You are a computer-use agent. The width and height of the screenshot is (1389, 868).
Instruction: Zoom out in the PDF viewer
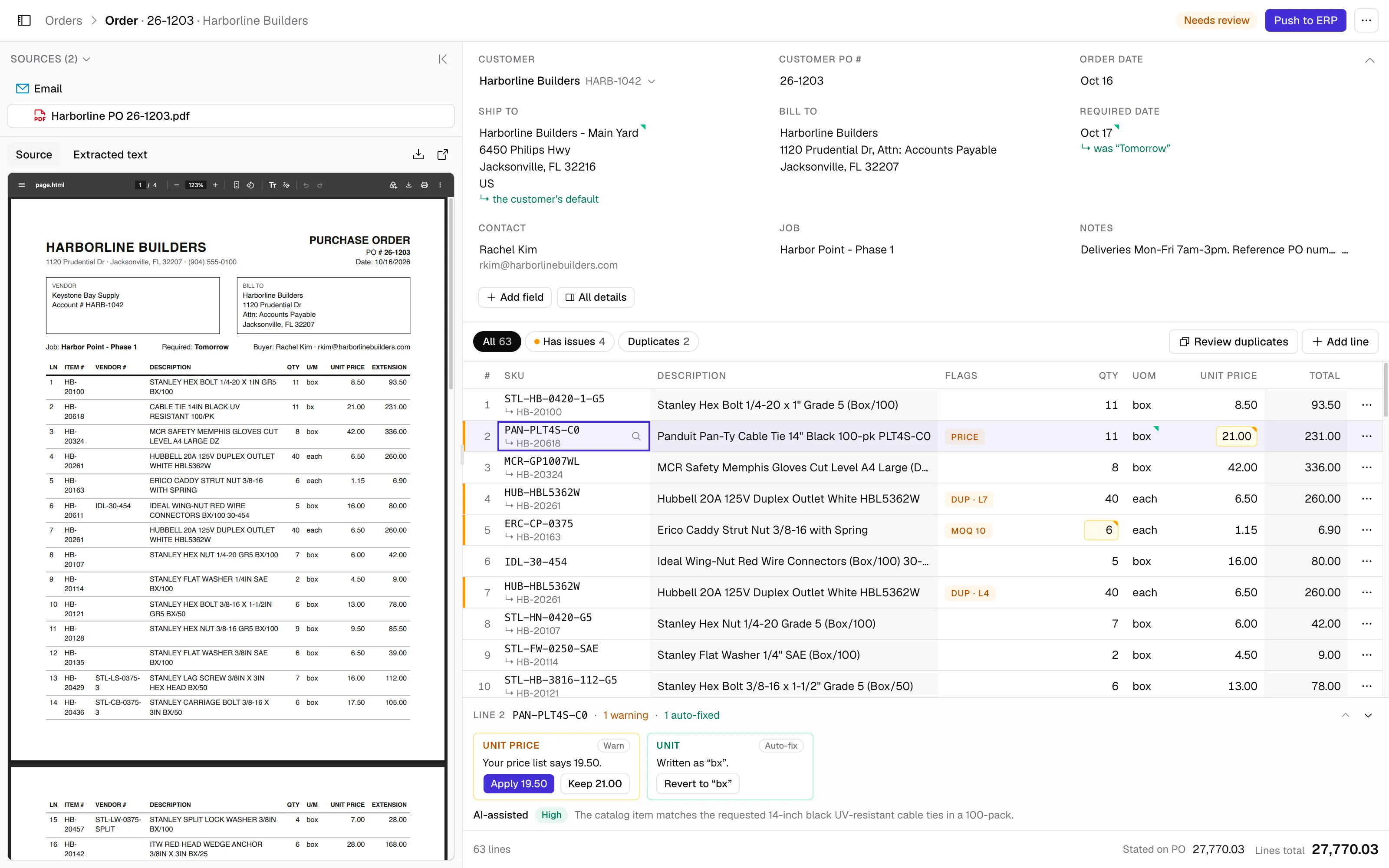(x=176, y=185)
